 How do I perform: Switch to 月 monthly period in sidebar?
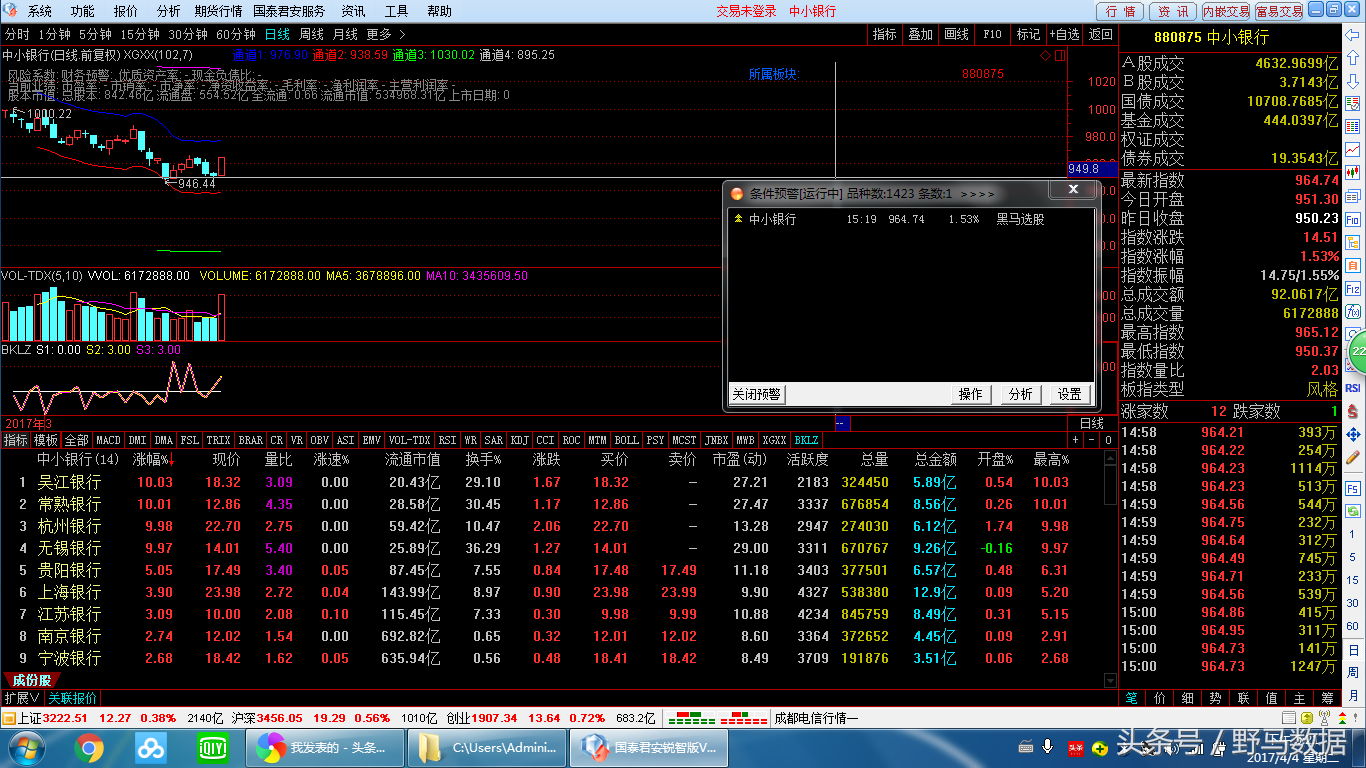1353,694
